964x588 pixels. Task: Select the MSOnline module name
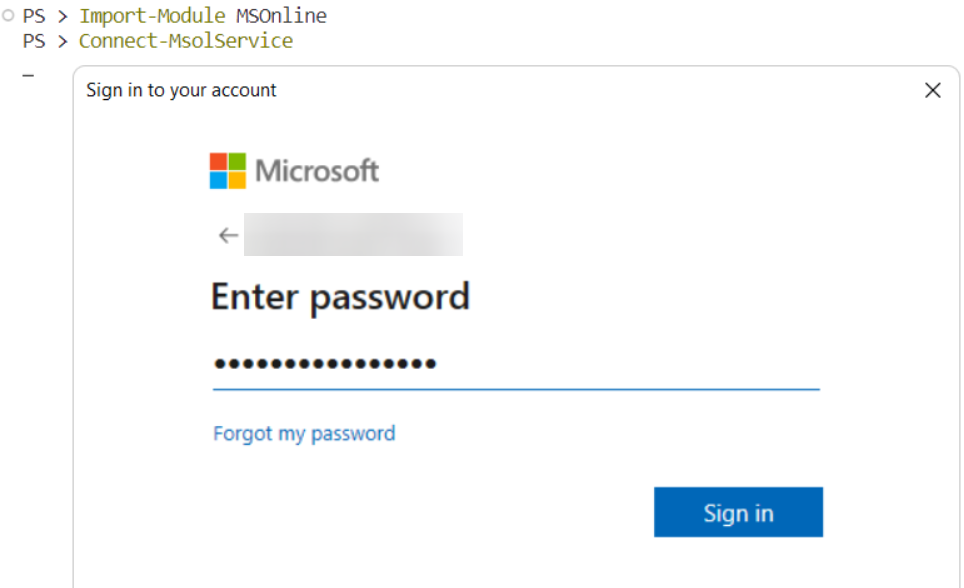click(282, 15)
